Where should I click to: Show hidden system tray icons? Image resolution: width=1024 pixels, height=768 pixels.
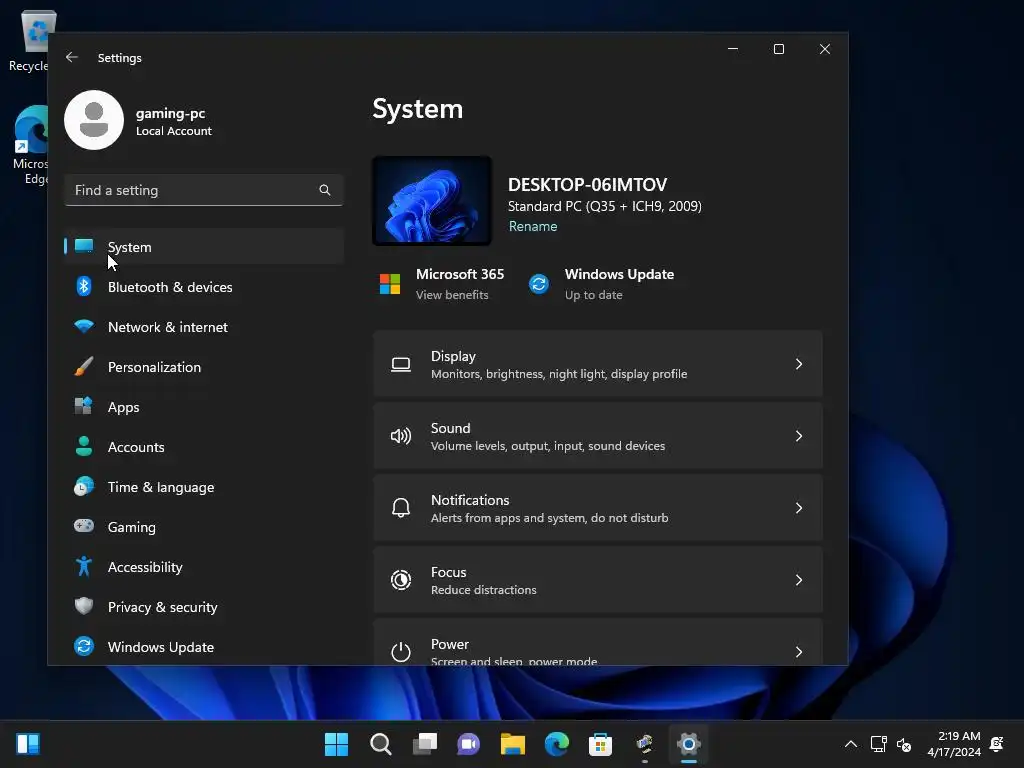851,744
